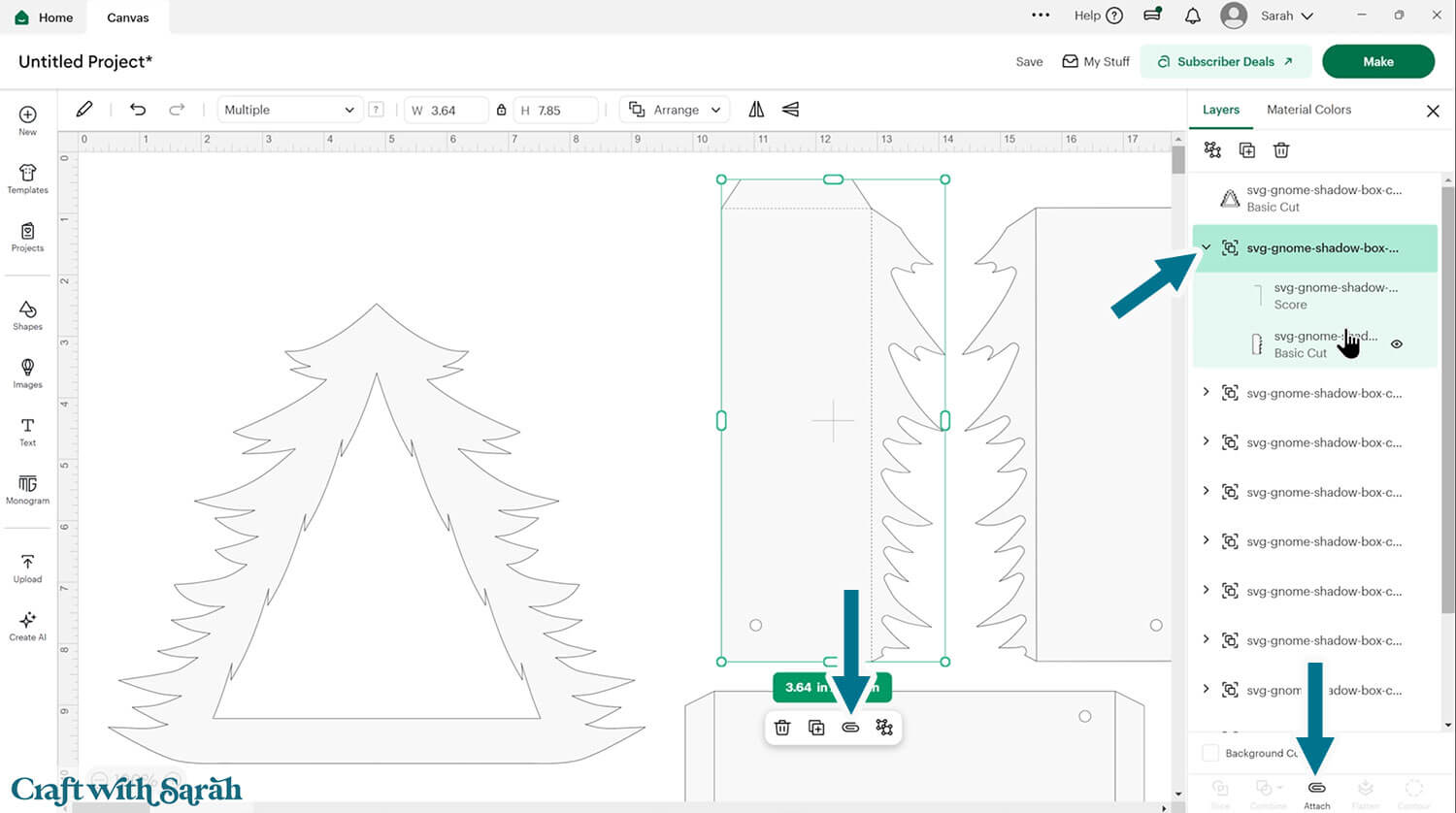The height and width of the screenshot is (813, 1456).
Task: Toggle the lock aspect ratio padlock
Action: pos(501,110)
